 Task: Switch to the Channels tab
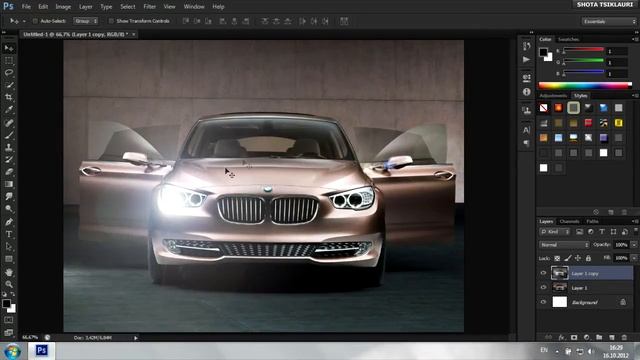[569, 221]
